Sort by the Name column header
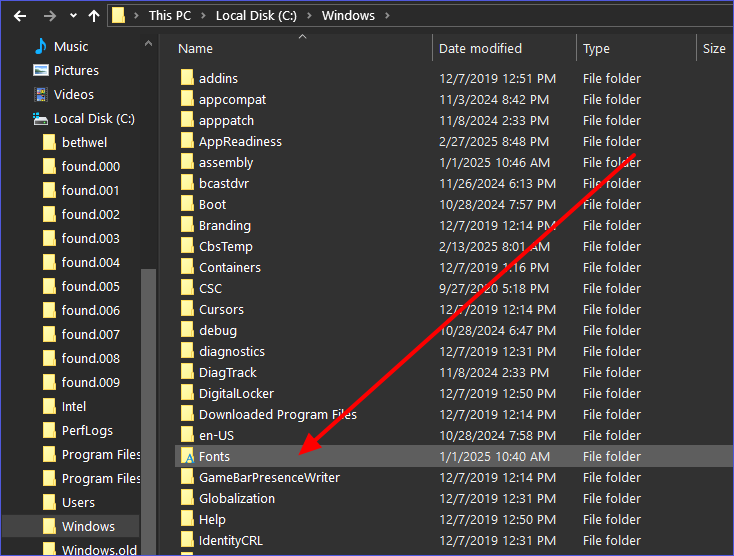 click(195, 49)
